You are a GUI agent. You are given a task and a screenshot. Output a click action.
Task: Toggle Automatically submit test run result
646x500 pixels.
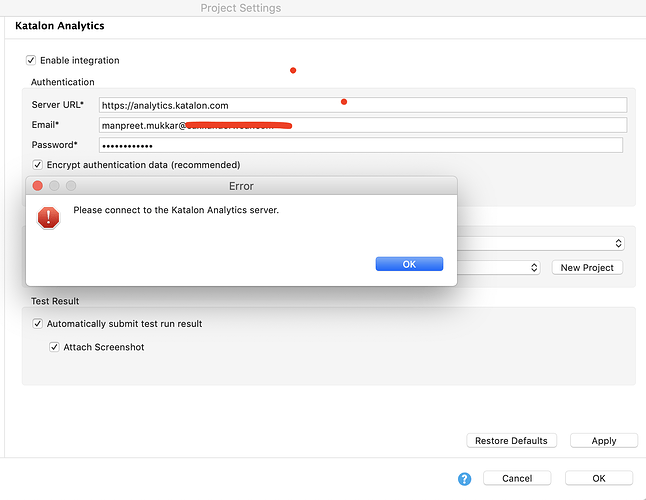click(x=38, y=324)
